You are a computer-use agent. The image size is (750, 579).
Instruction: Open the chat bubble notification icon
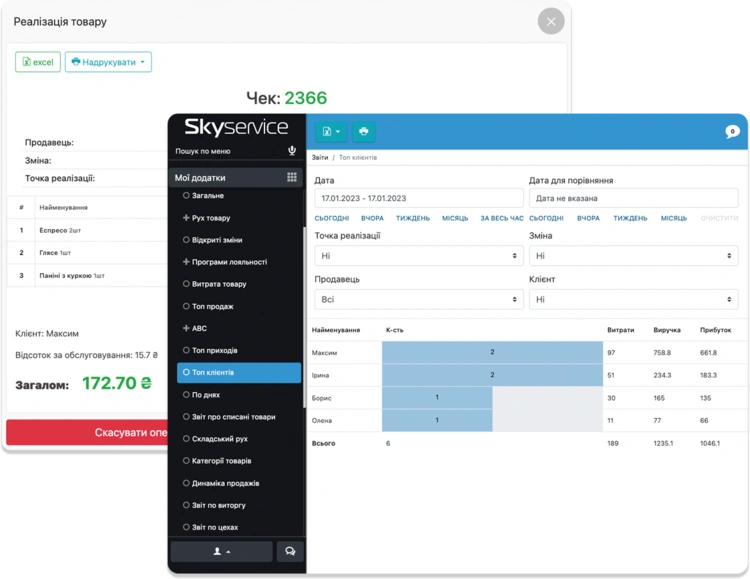tap(732, 131)
